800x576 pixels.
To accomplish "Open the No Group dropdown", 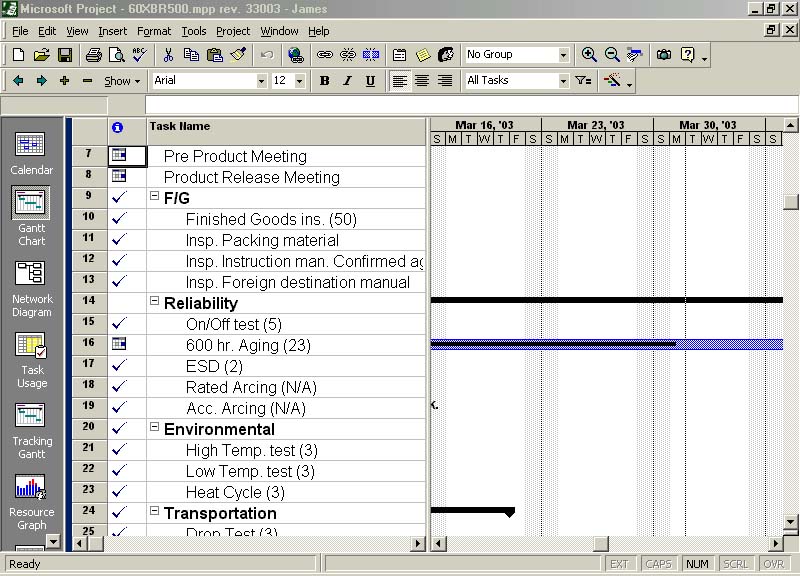I will [x=564, y=55].
